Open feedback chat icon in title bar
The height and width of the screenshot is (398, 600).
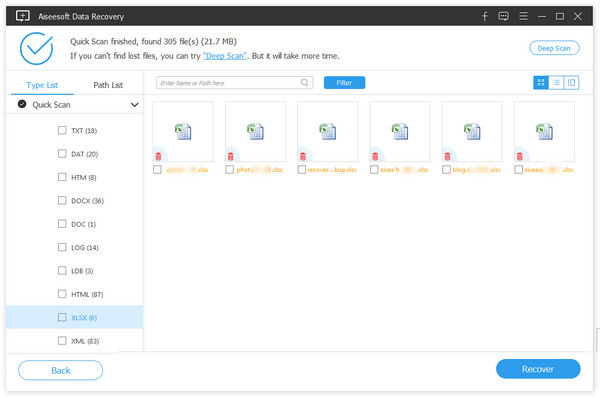click(504, 16)
